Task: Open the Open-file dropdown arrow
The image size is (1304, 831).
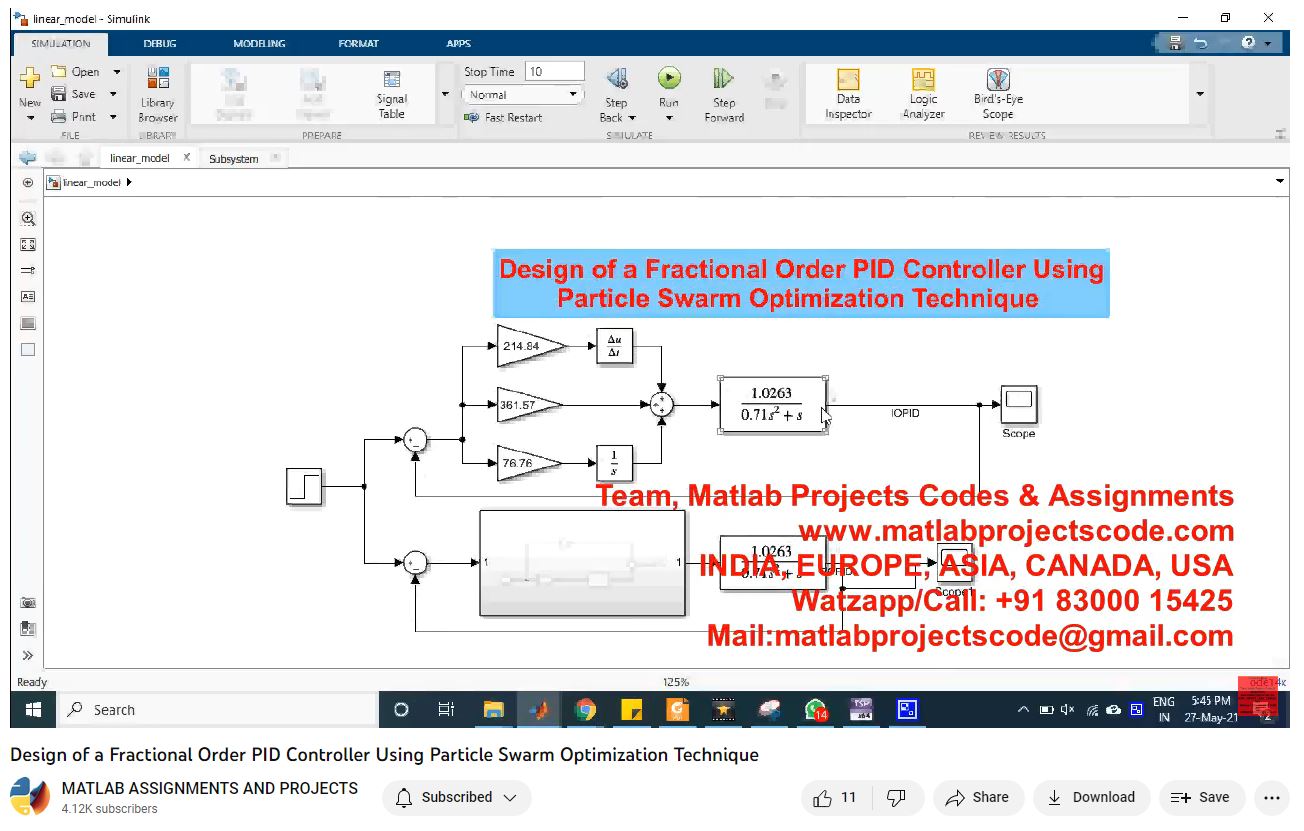Action: (116, 72)
